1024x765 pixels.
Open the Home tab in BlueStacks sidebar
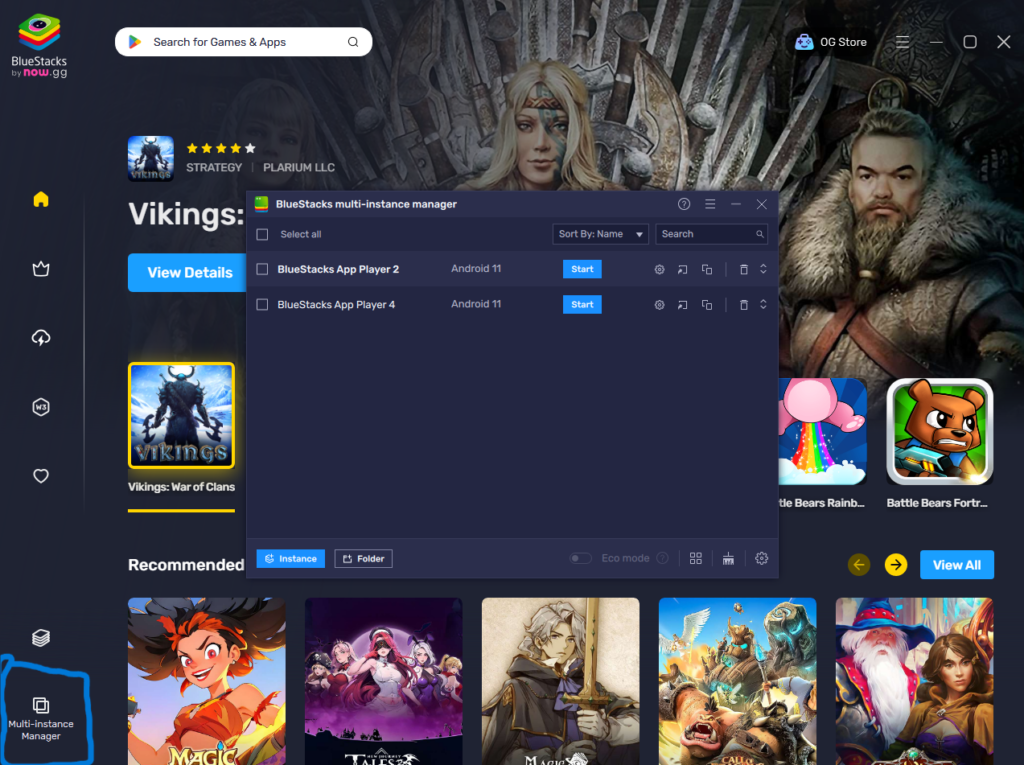[41, 199]
